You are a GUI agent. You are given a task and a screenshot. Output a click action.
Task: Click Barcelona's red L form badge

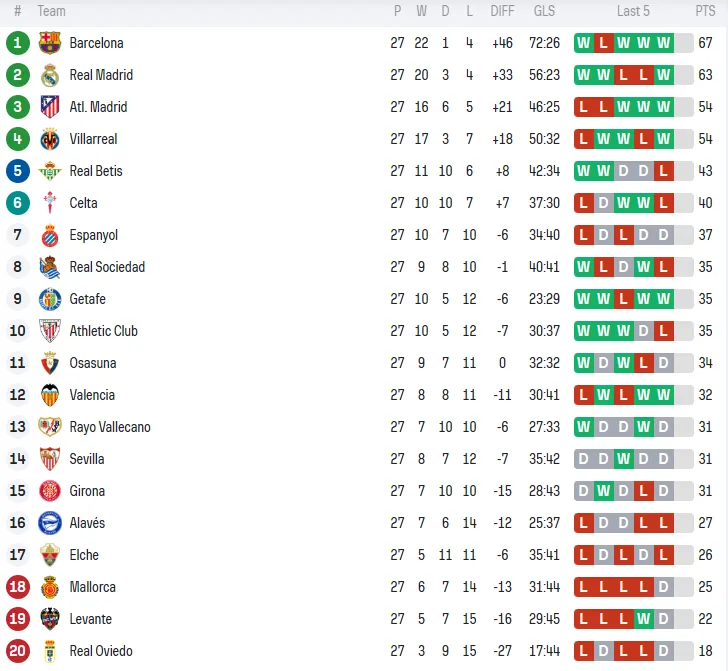pyautogui.click(x=604, y=43)
